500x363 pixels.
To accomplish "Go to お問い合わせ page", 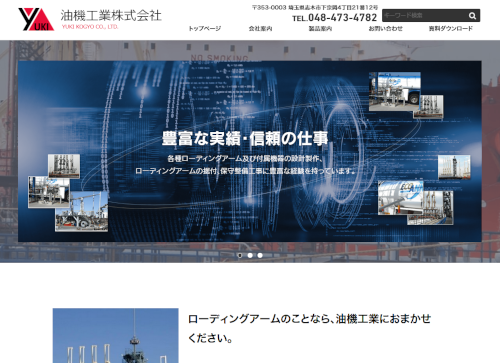I will (x=385, y=29).
